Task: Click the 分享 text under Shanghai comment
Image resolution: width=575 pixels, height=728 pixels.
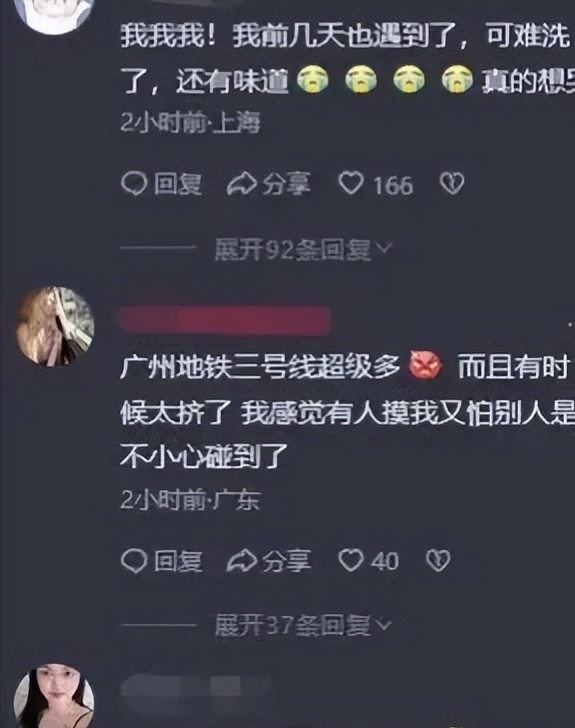Action: point(286,183)
